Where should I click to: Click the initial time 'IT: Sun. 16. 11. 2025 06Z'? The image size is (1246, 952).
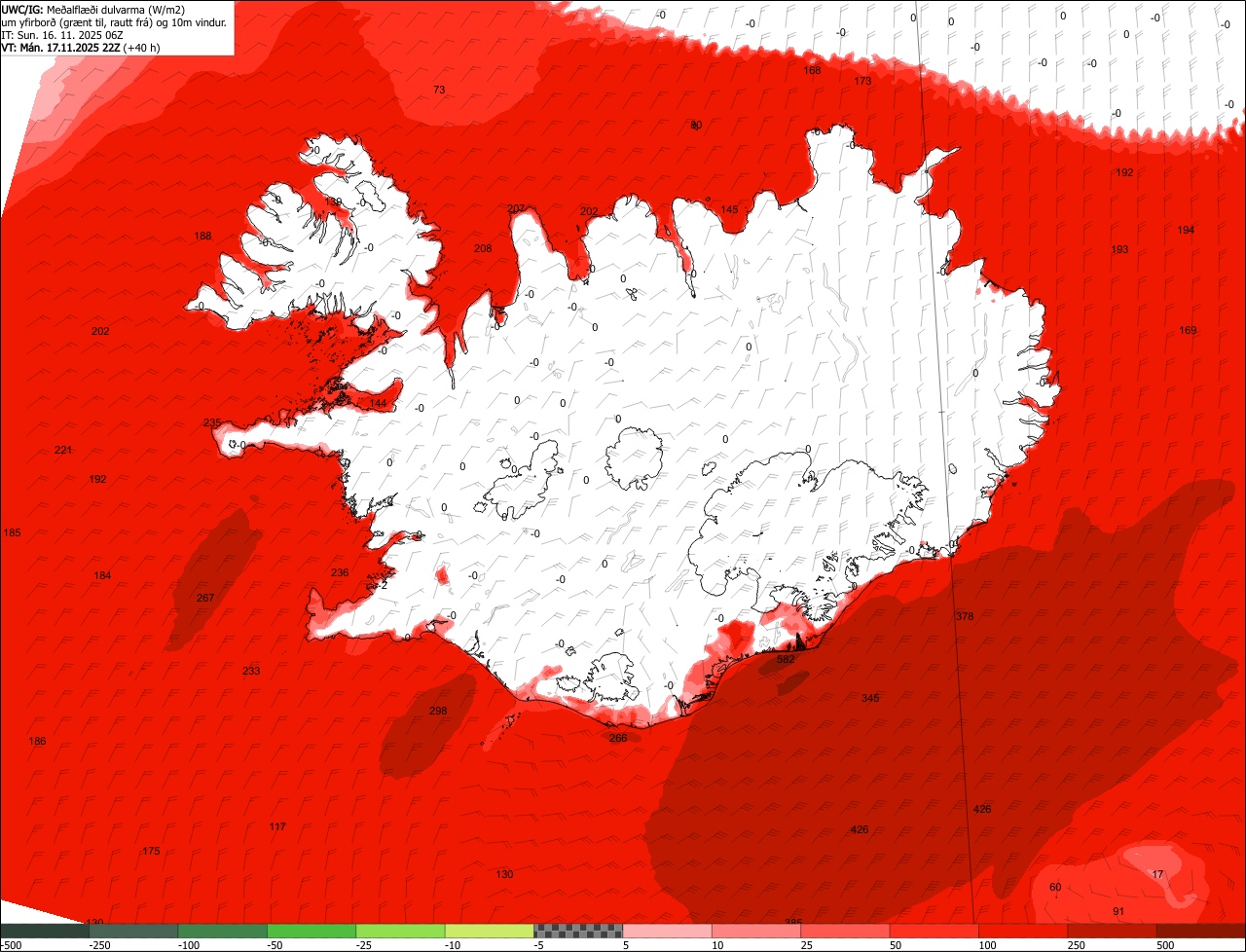(x=62, y=34)
